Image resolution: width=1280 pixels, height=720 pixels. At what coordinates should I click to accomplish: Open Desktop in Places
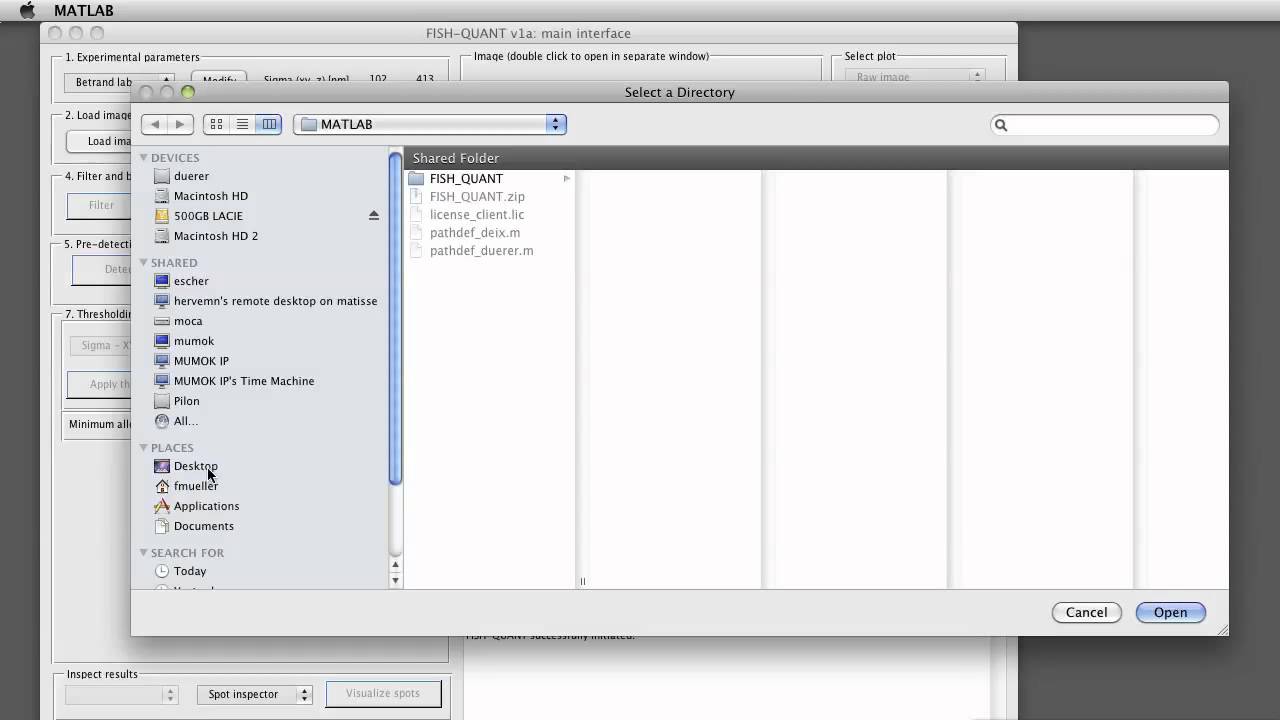(195, 466)
